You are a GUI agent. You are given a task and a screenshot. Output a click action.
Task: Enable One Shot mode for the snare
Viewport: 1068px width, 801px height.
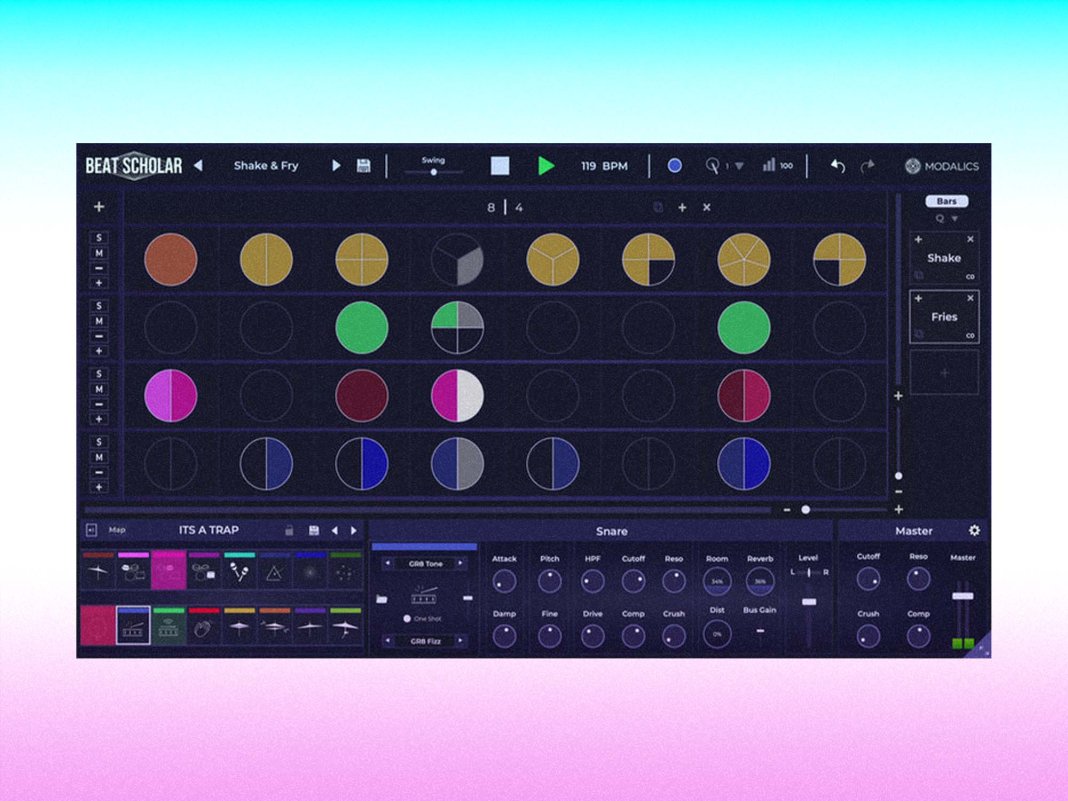(407, 618)
